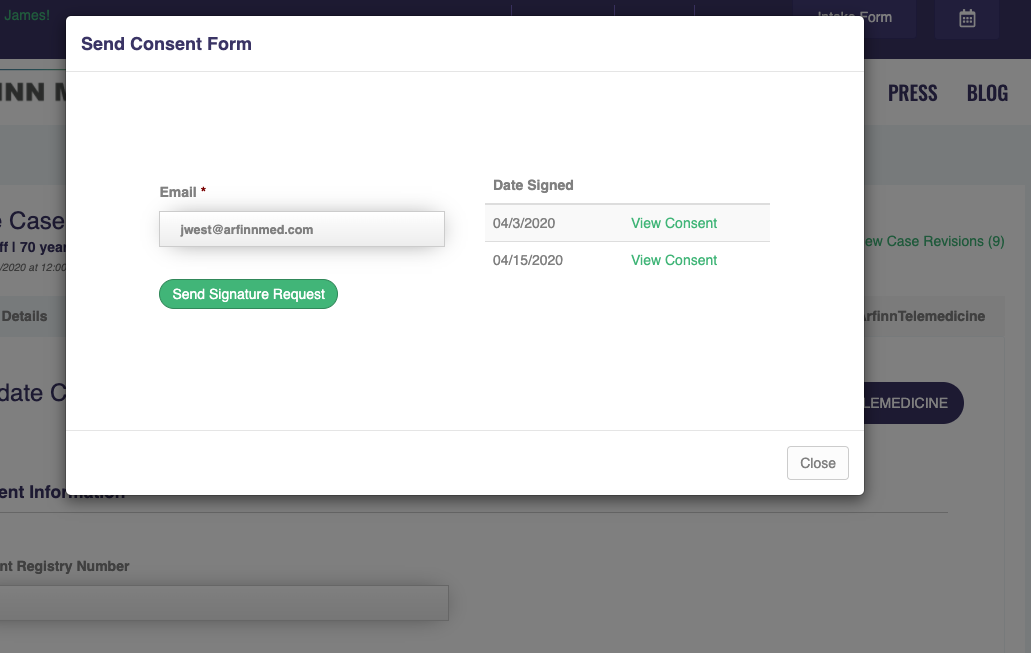
Task: Switch to the Details tab
Action: point(24,316)
